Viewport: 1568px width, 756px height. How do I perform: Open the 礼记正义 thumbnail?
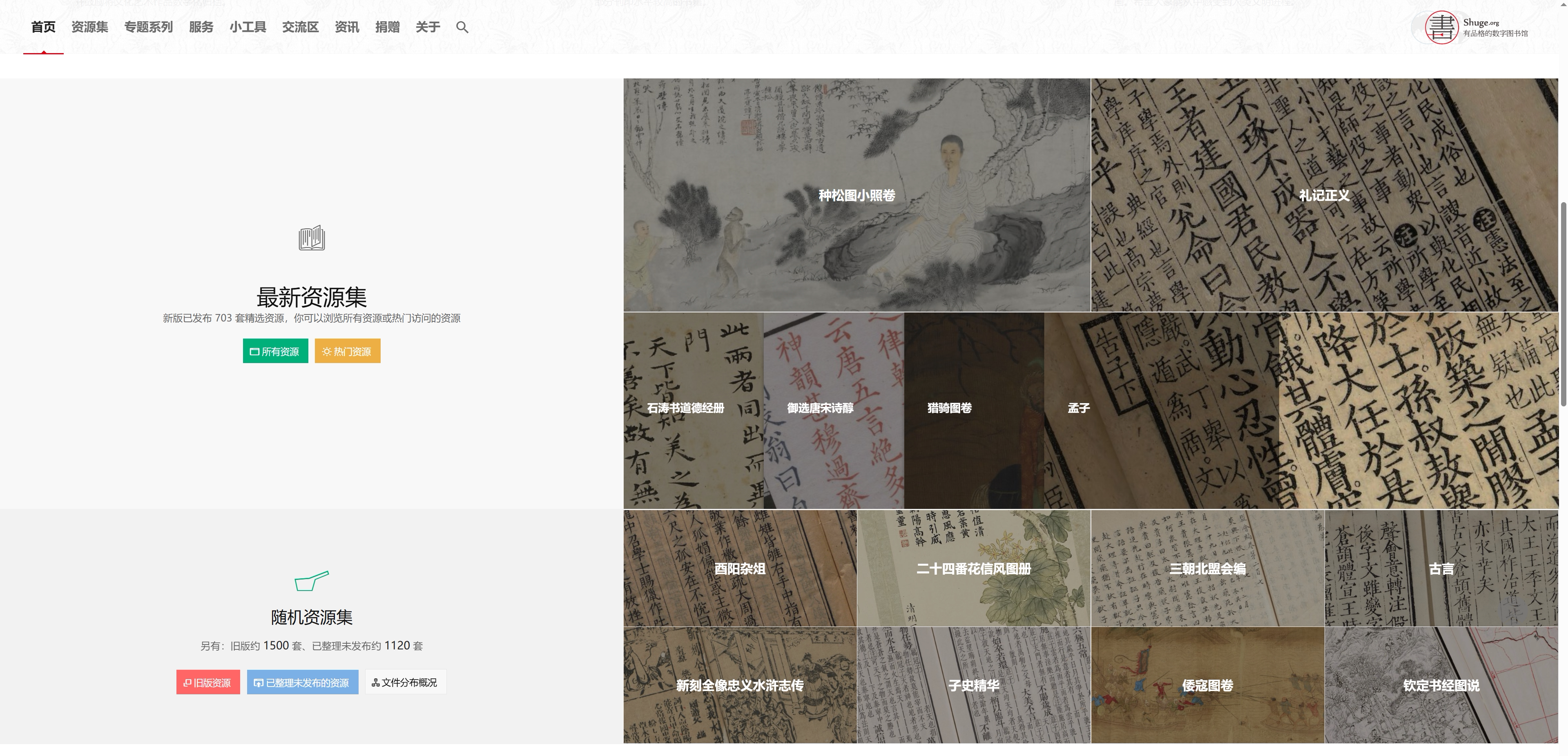(x=1324, y=195)
